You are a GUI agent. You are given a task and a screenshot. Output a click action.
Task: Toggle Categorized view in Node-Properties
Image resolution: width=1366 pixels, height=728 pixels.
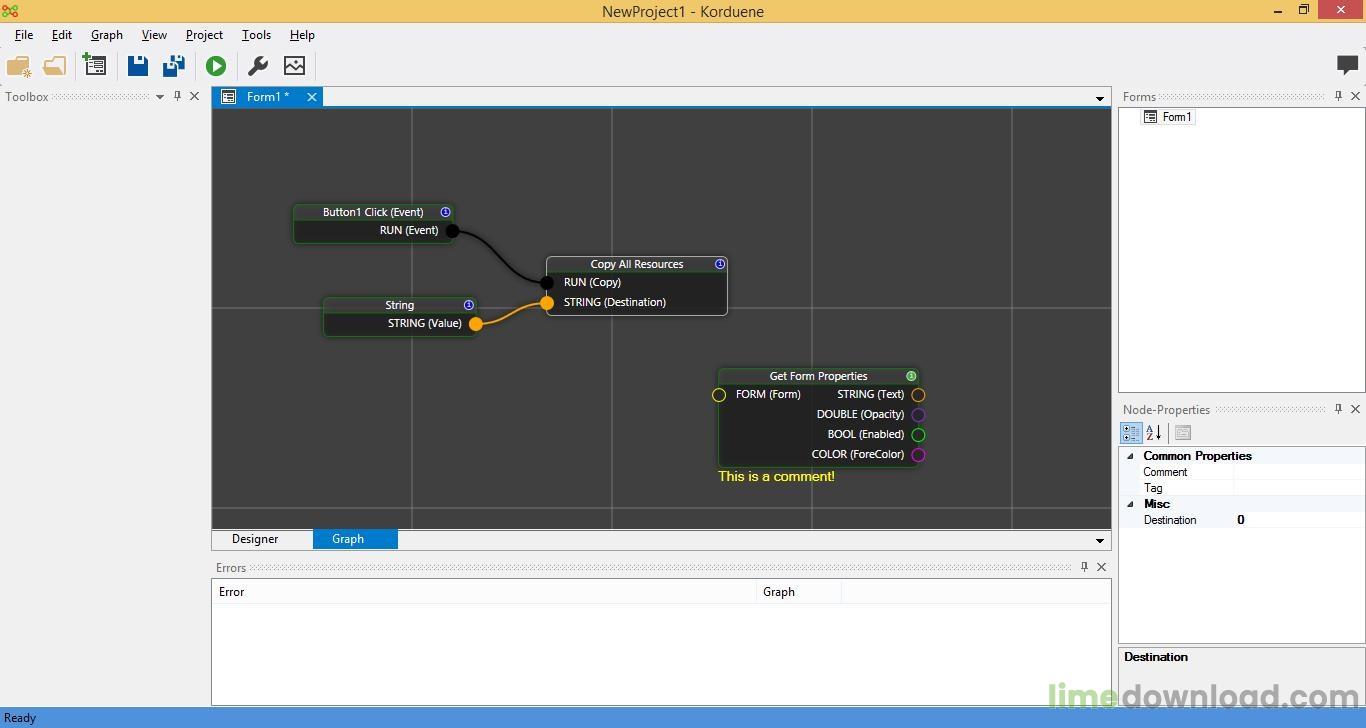point(1131,433)
